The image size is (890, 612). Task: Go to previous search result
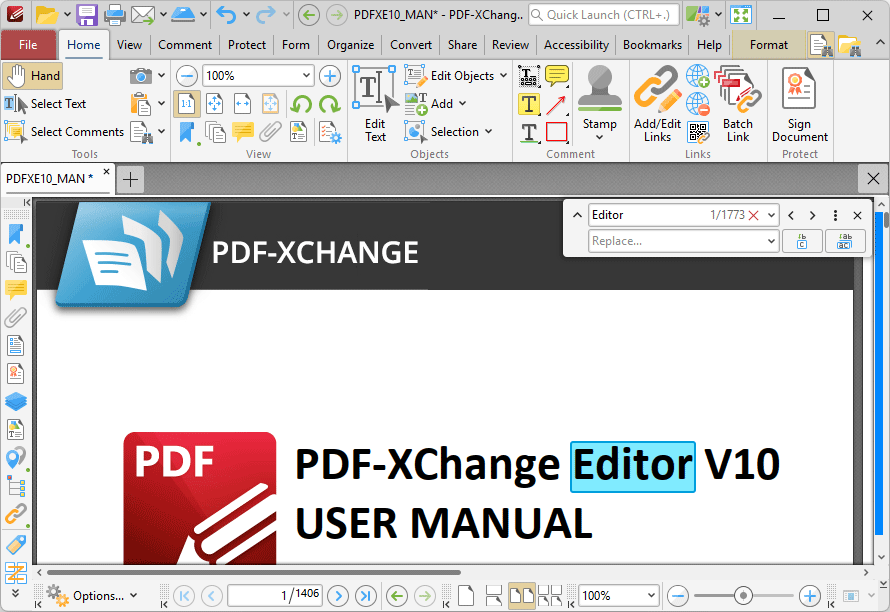[x=791, y=215]
